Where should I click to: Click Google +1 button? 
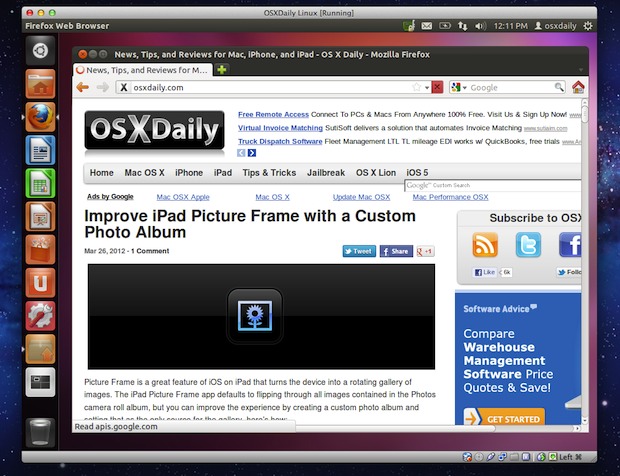point(425,251)
